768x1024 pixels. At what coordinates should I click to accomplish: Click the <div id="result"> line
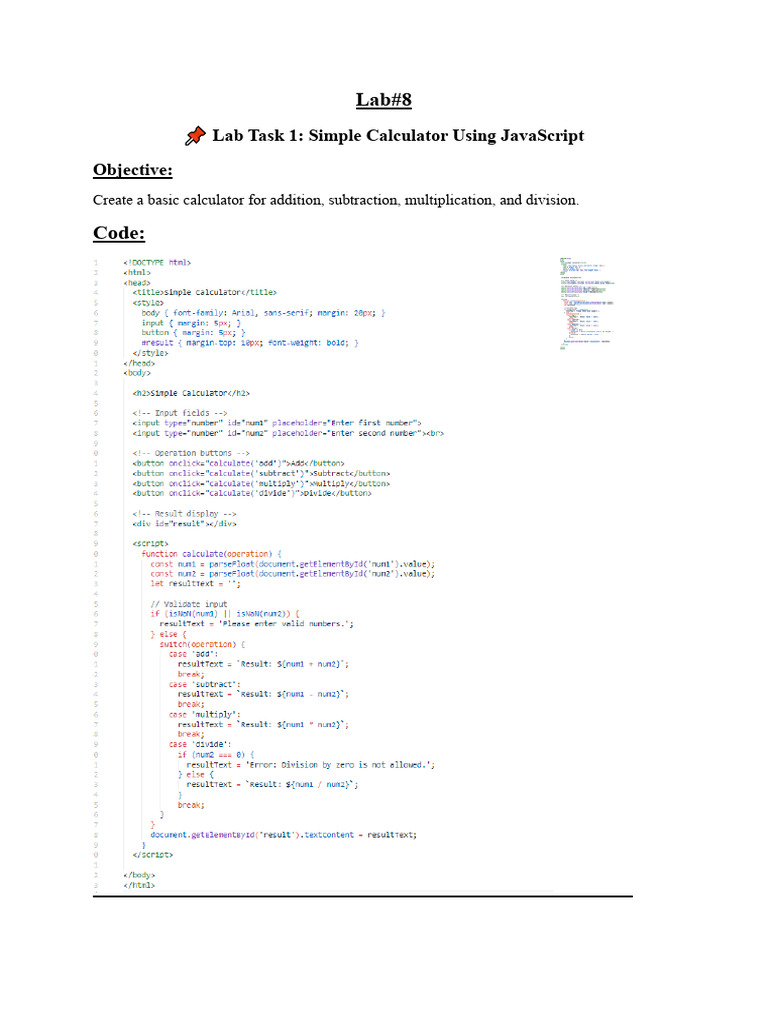click(x=184, y=524)
